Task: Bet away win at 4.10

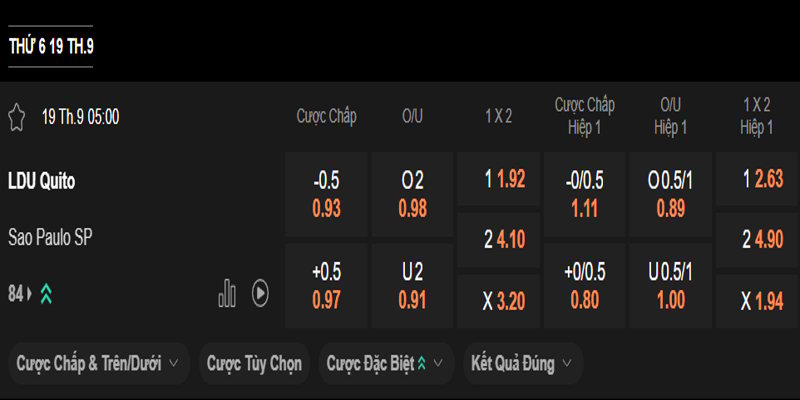Action: point(498,240)
